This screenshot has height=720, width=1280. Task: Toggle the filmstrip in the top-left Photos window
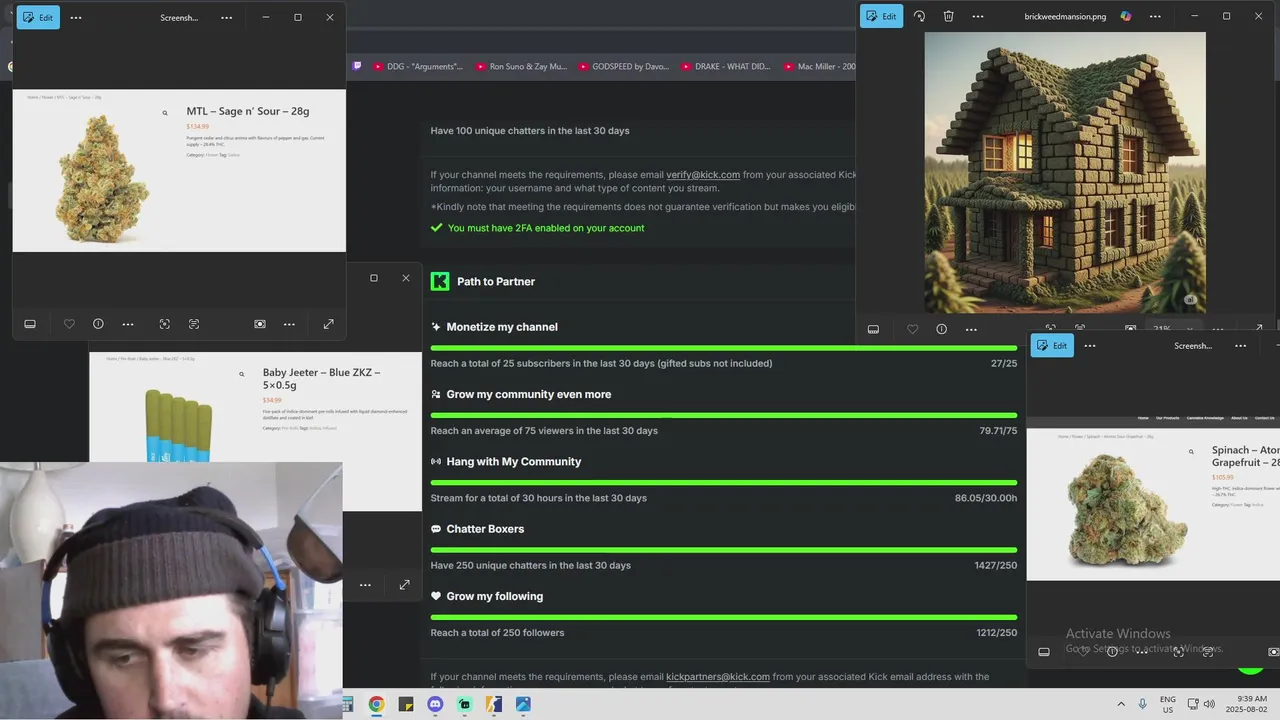(30, 324)
